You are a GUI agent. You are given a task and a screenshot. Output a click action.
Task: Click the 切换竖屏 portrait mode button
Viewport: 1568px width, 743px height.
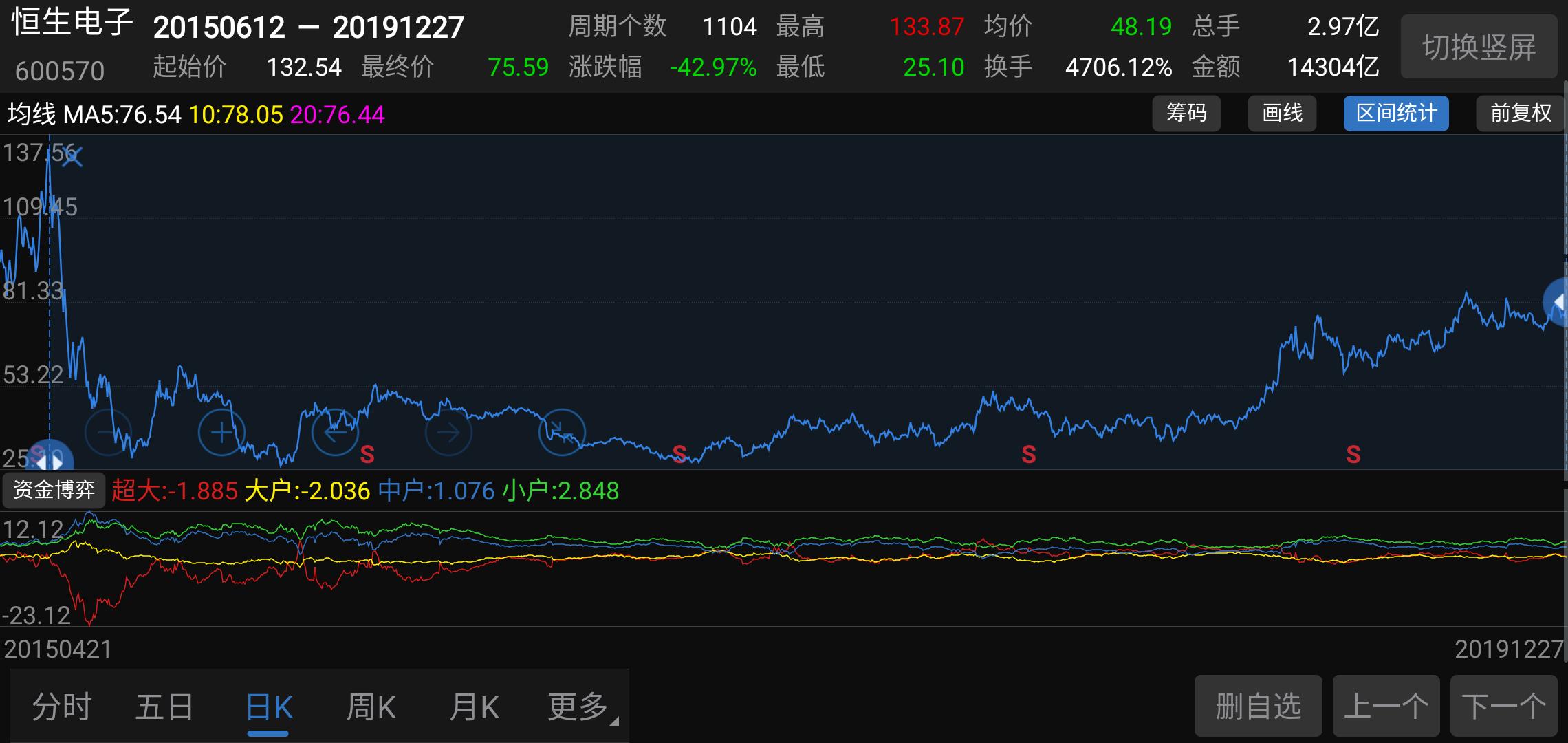(1479, 46)
